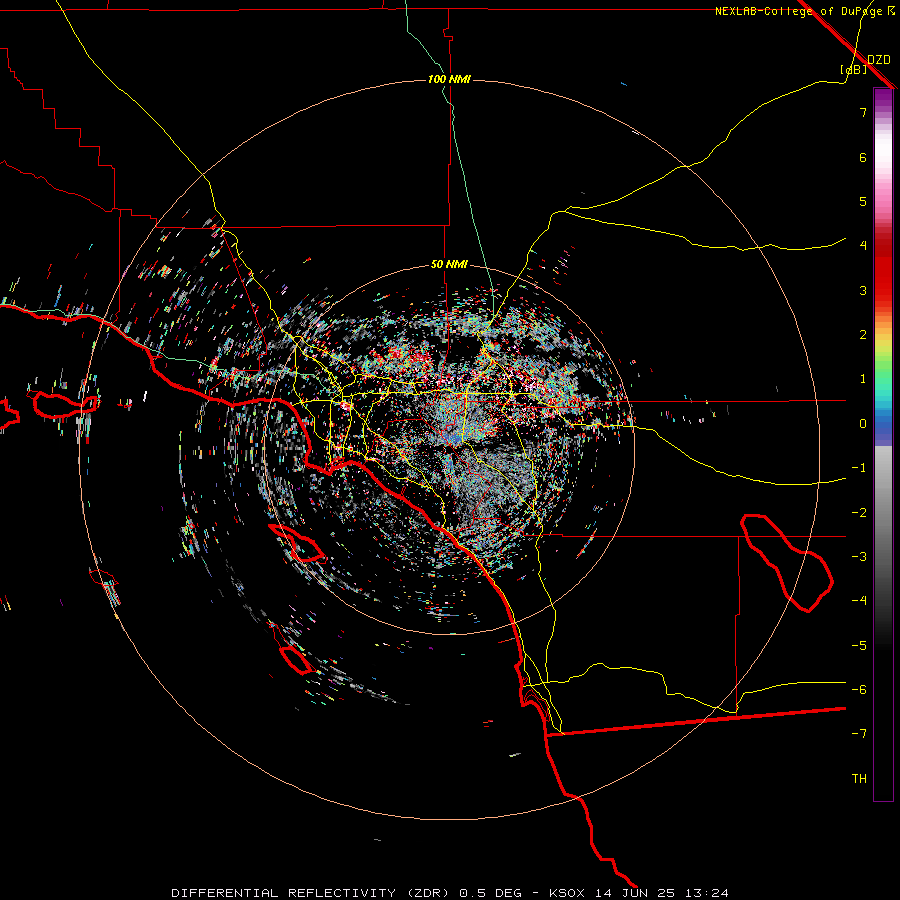Click the 0.5 DEG elevation text
900x900 pixels.
click(490, 893)
